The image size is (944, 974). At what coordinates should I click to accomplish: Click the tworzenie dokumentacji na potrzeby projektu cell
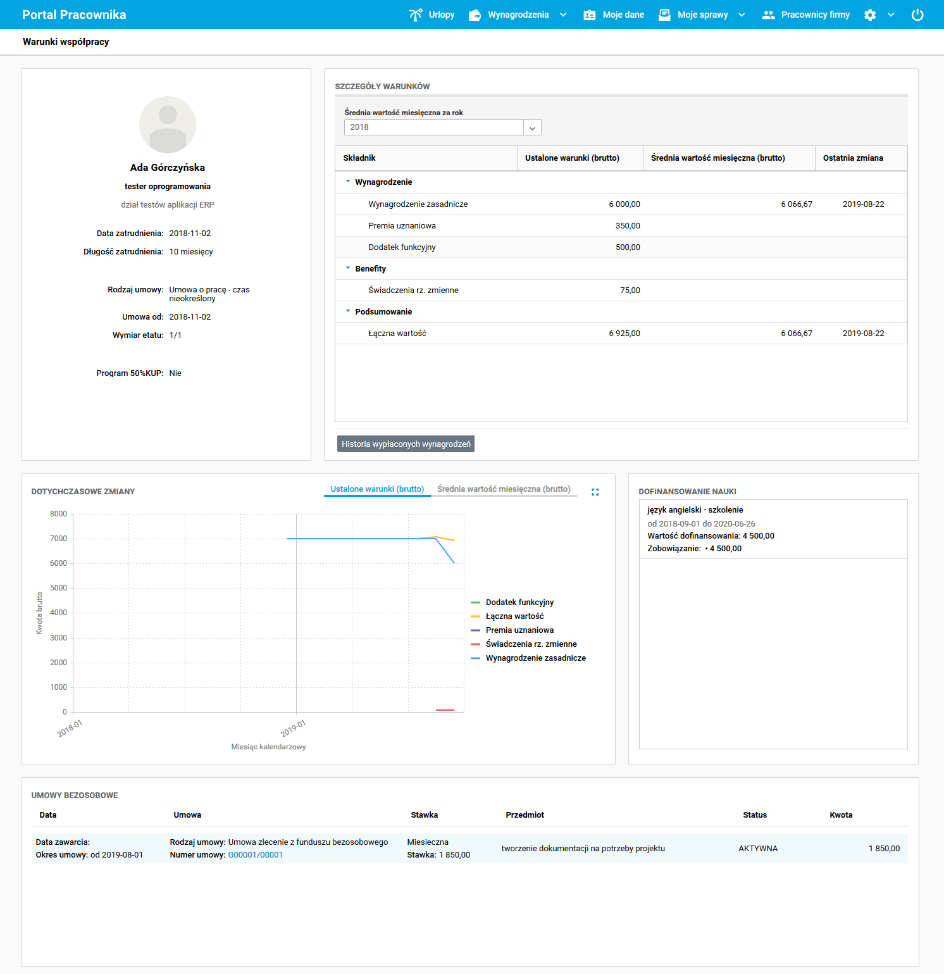coord(583,849)
